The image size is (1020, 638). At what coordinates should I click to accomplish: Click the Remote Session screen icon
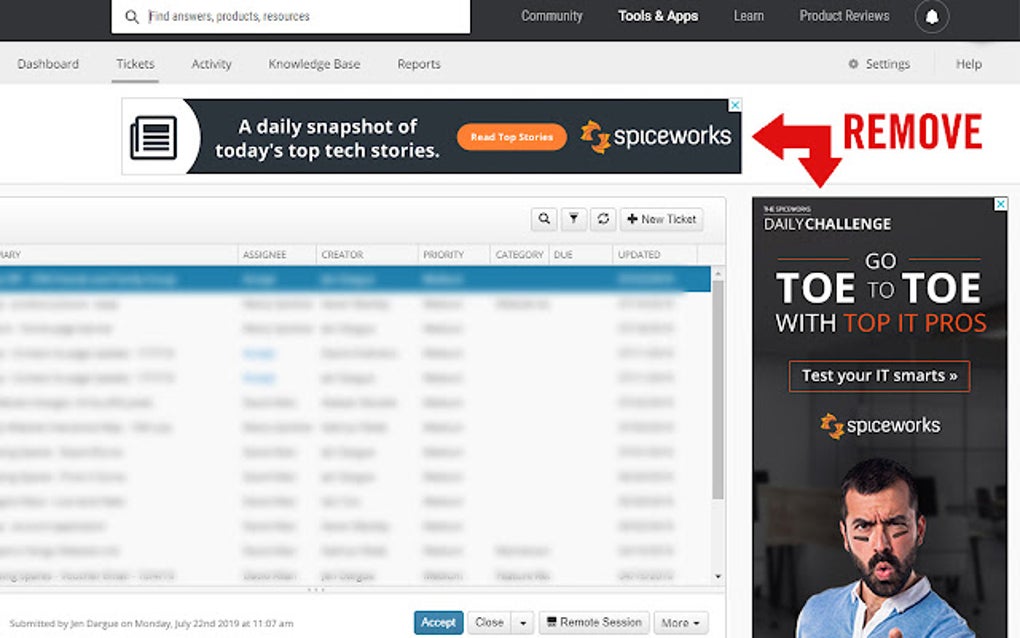click(x=552, y=622)
